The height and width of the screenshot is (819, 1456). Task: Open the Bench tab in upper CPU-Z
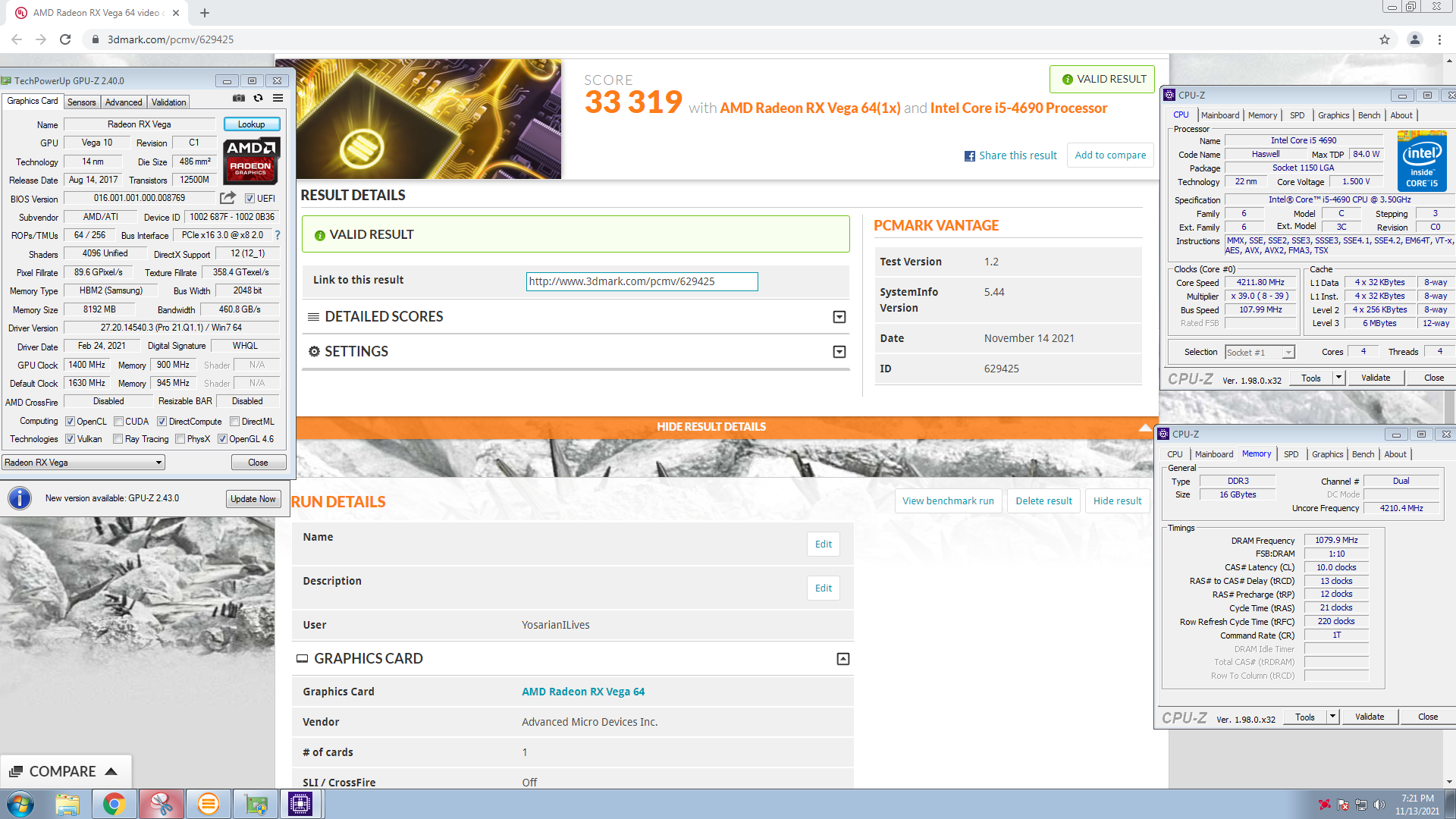pos(1369,115)
